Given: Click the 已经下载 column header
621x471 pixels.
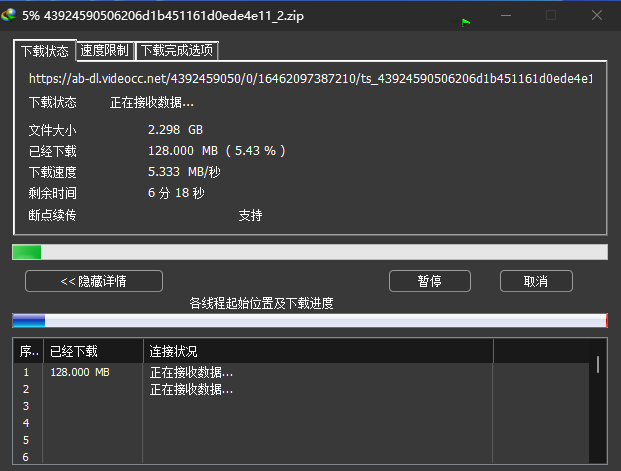Looking at the screenshot, I should tap(93, 351).
